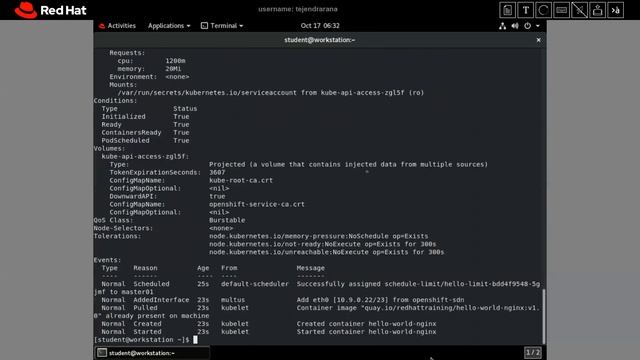
Task: Click the 'ContainersReady' condition row
Action: (x=145, y=132)
